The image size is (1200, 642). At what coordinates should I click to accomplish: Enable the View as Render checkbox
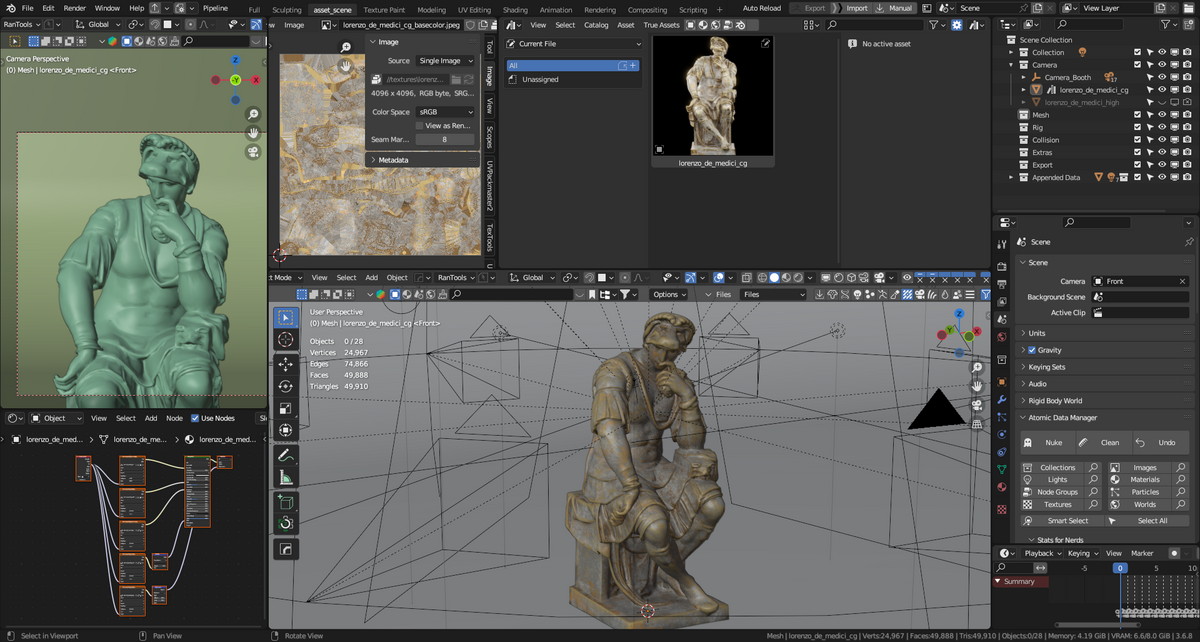click(419, 126)
